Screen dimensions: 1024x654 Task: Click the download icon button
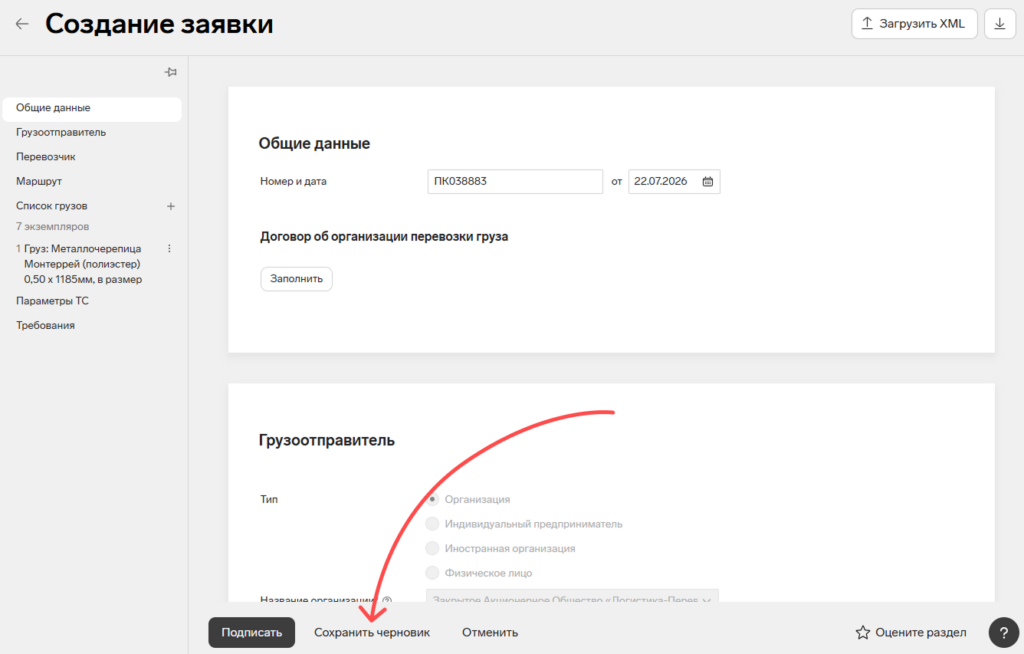[1000, 24]
